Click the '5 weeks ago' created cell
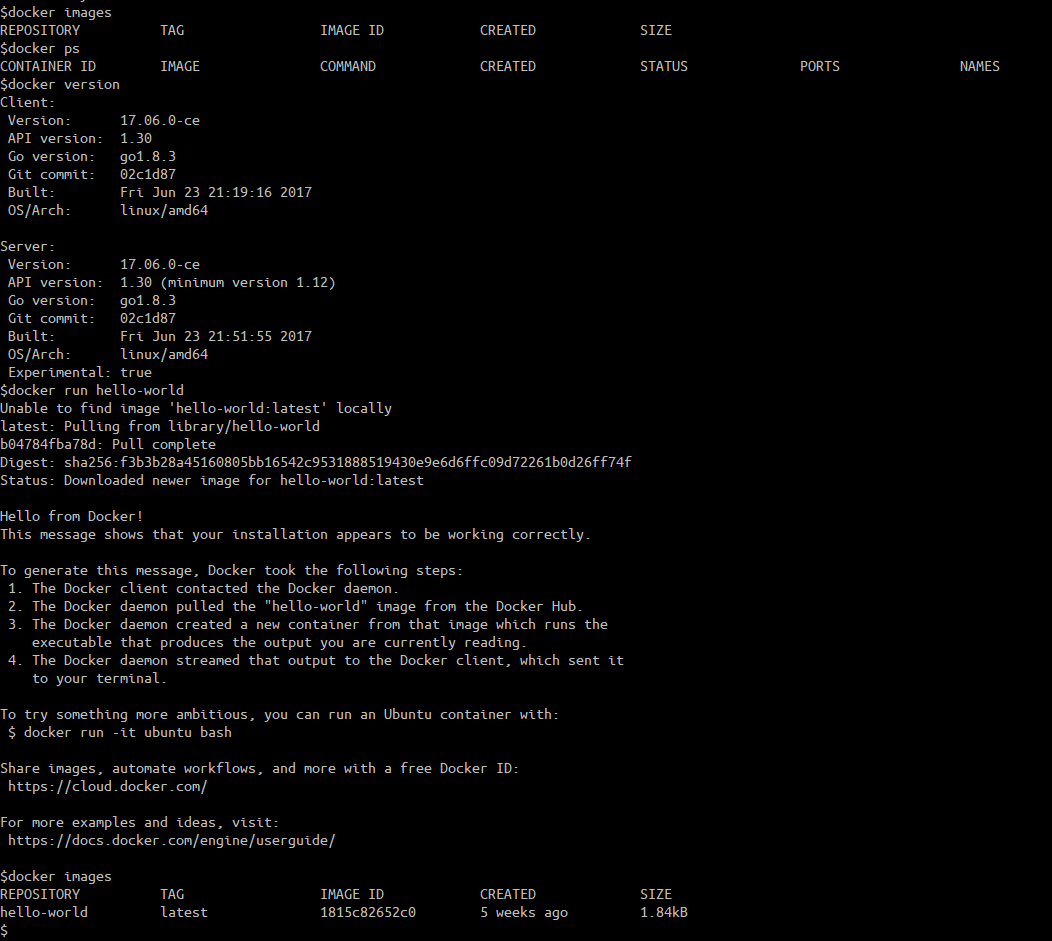Image resolution: width=1052 pixels, height=941 pixels. pos(524,912)
